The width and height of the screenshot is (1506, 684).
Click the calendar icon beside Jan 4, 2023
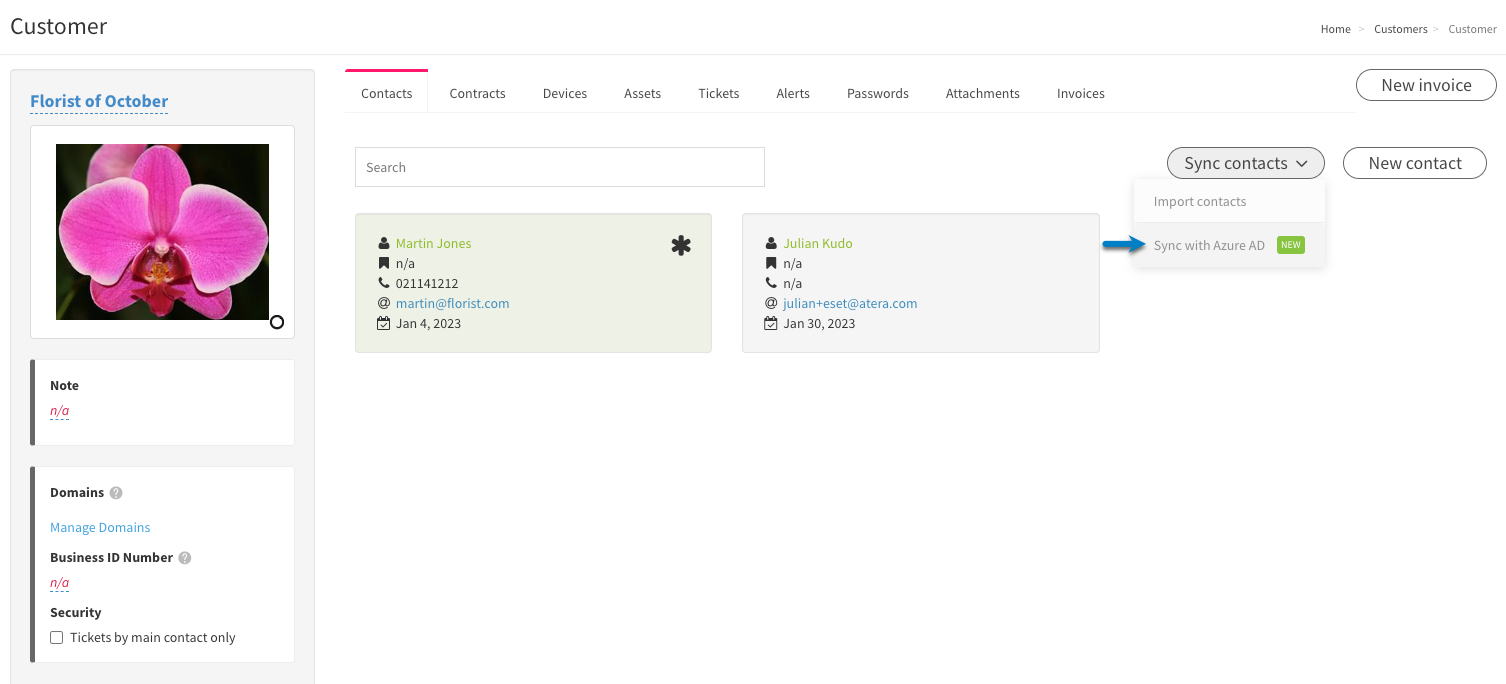coord(384,323)
